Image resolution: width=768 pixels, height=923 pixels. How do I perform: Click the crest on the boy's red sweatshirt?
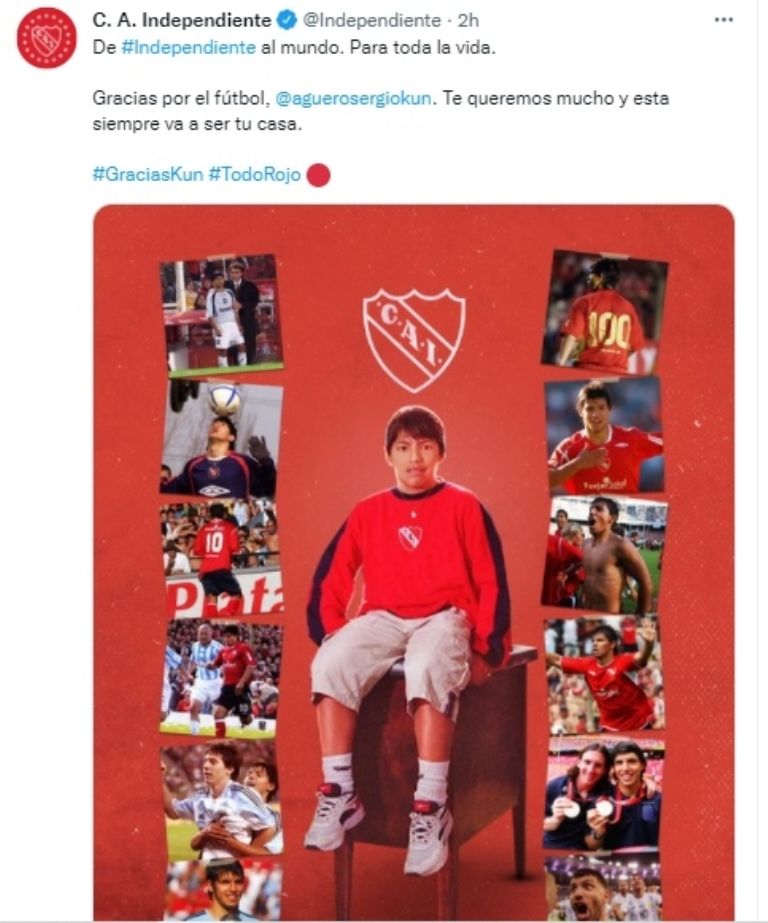click(410, 537)
